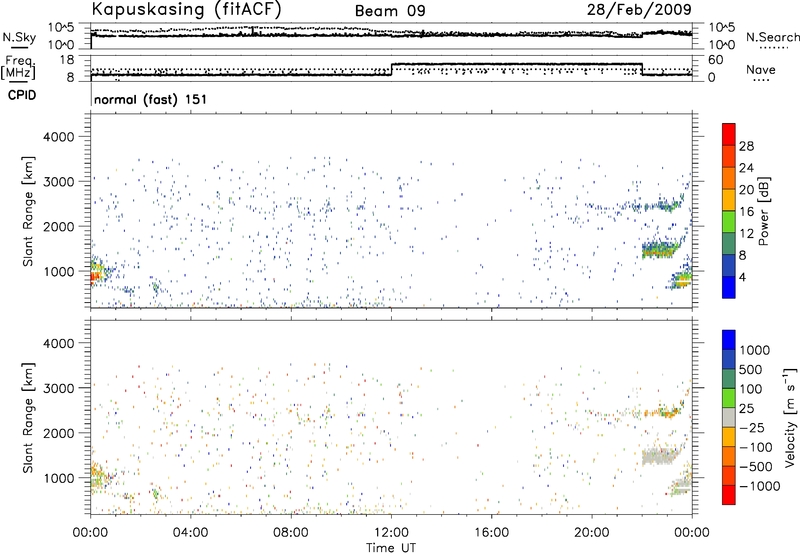Click the 'Freq. [MHz]' axis label

19,67
